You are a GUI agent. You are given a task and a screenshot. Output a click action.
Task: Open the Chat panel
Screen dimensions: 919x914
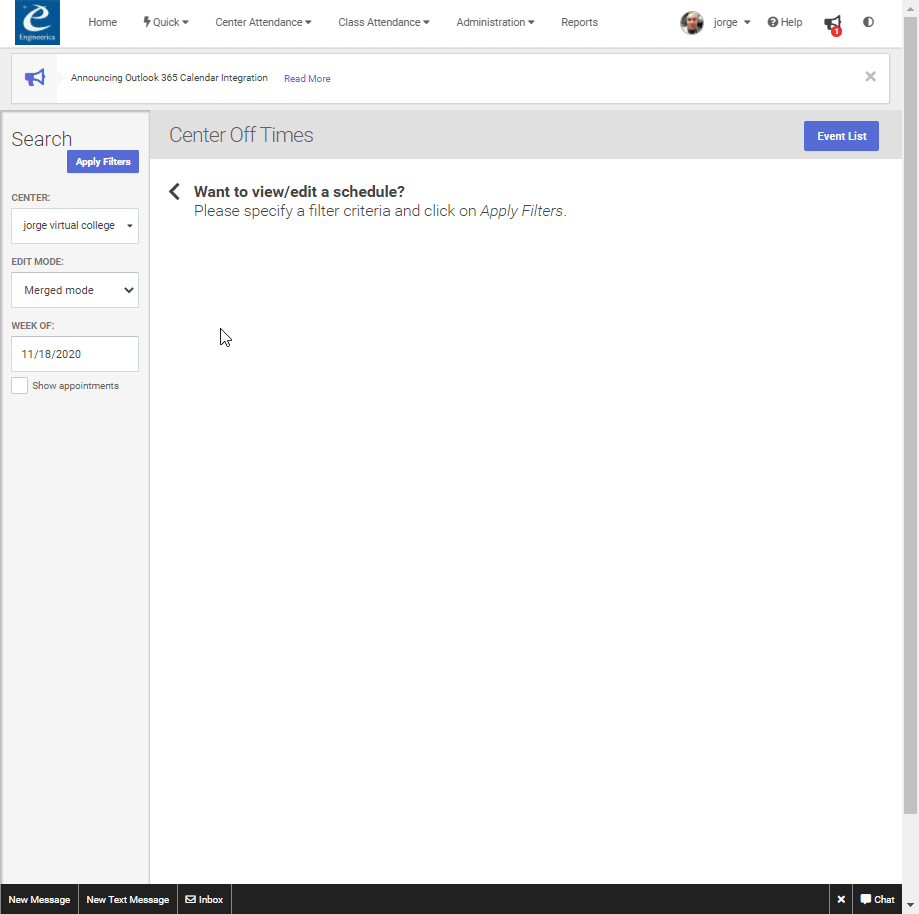point(877,899)
